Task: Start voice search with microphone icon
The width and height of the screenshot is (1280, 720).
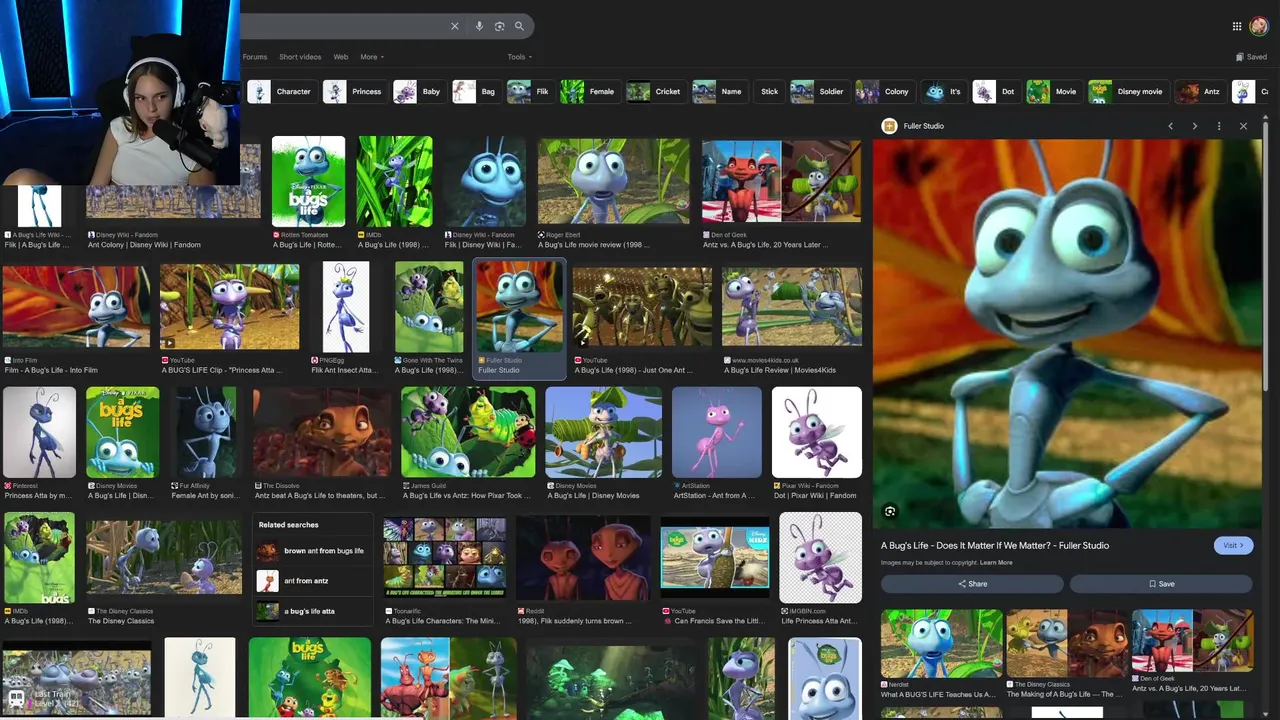Action: point(479,26)
